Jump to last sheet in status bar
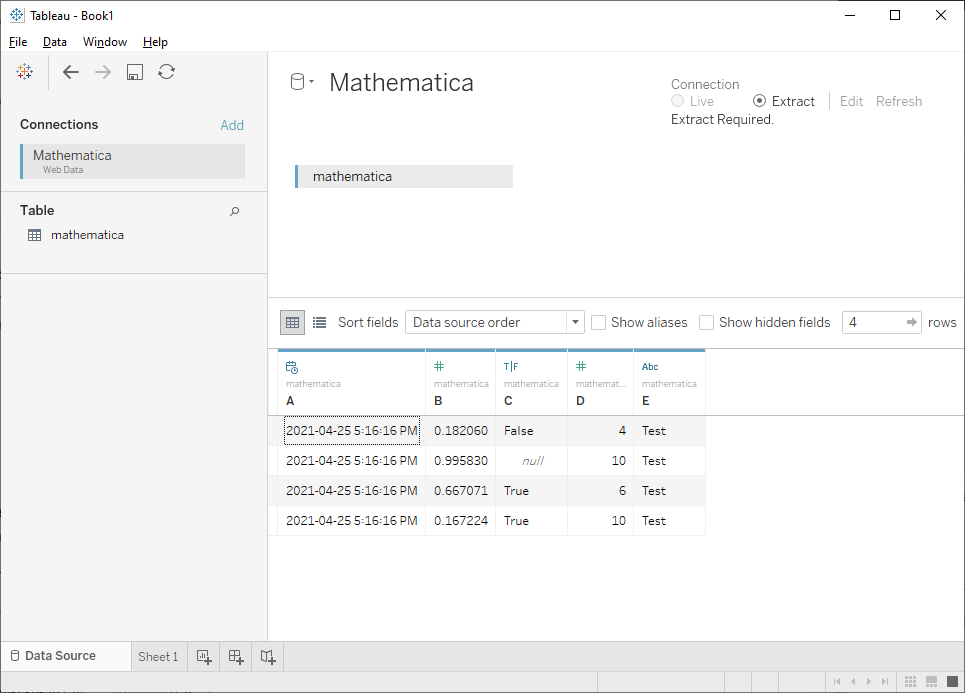This screenshot has width=965, height=693. point(885,681)
